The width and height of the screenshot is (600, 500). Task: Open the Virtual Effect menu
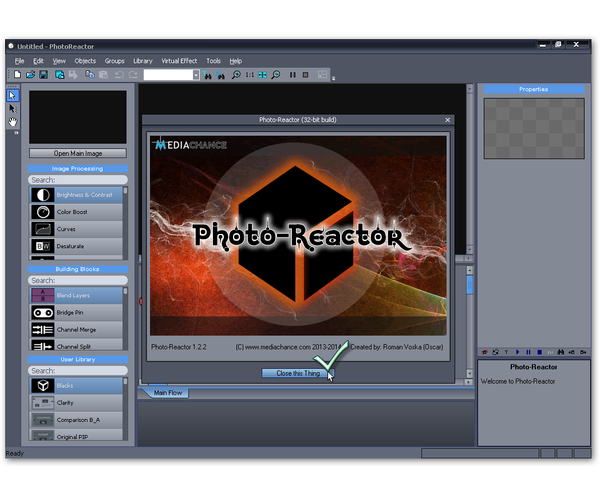tap(179, 61)
